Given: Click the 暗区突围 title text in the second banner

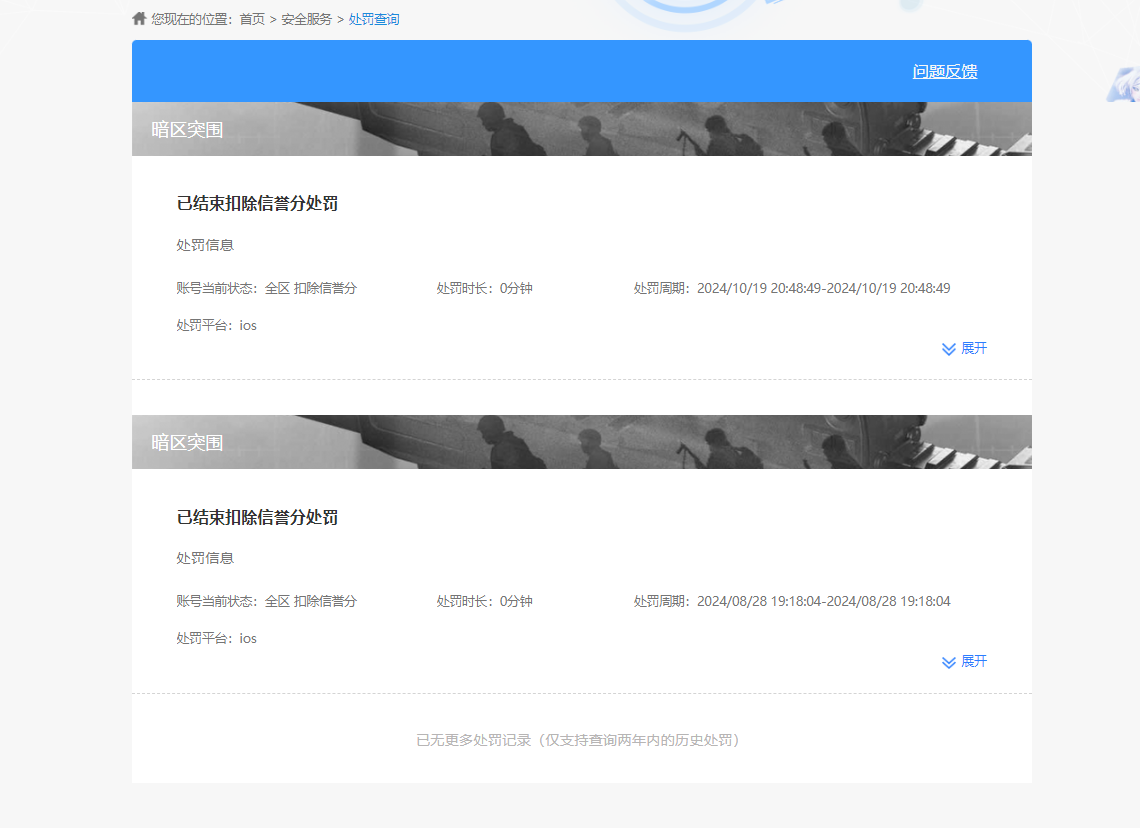Looking at the screenshot, I should click(x=187, y=442).
